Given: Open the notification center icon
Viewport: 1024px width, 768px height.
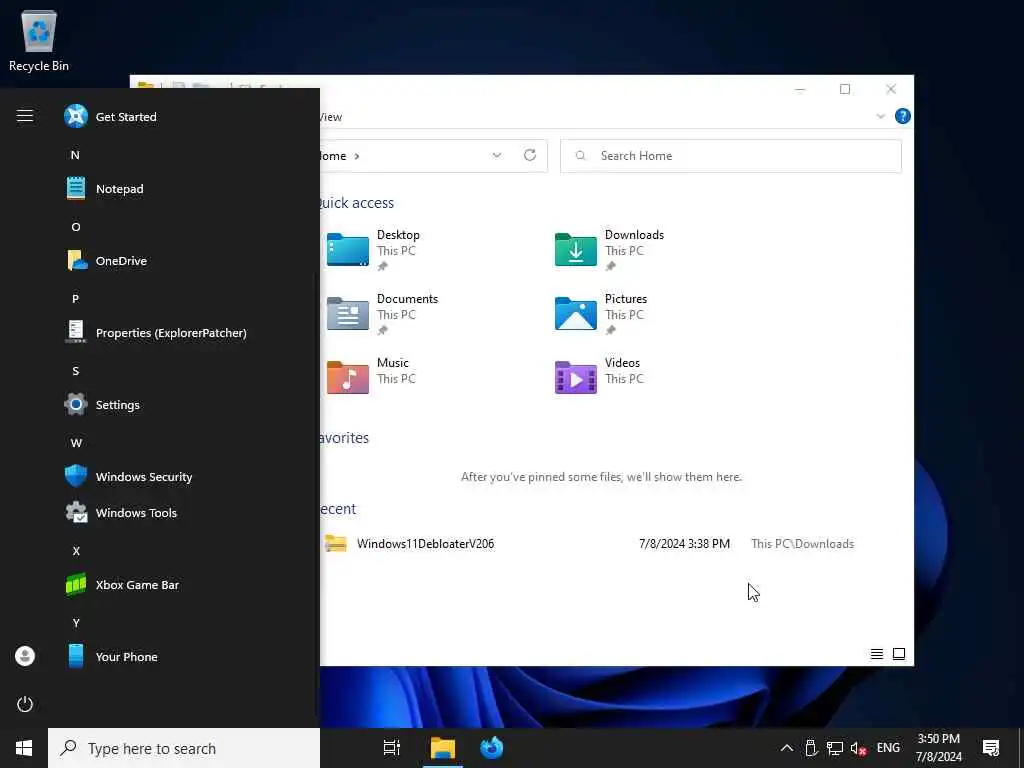Looking at the screenshot, I should coord(991,748).
